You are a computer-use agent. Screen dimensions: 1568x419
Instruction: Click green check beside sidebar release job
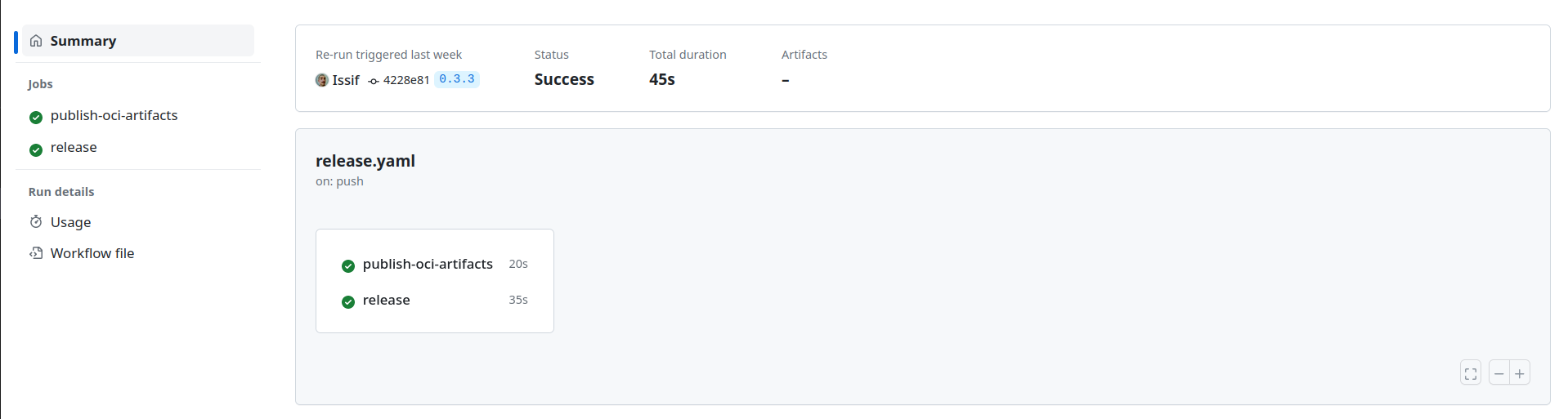point(36,149)
